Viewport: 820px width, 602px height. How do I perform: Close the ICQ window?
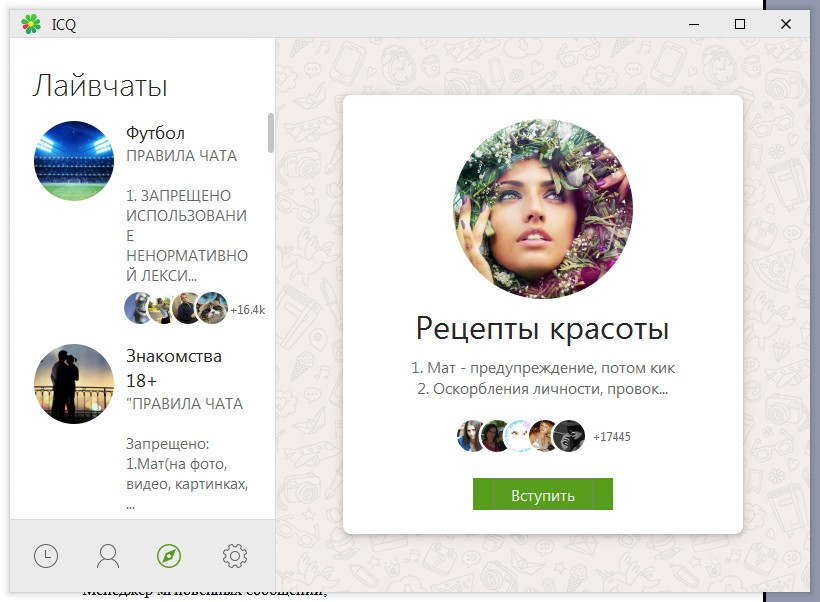tap(785, 24)
